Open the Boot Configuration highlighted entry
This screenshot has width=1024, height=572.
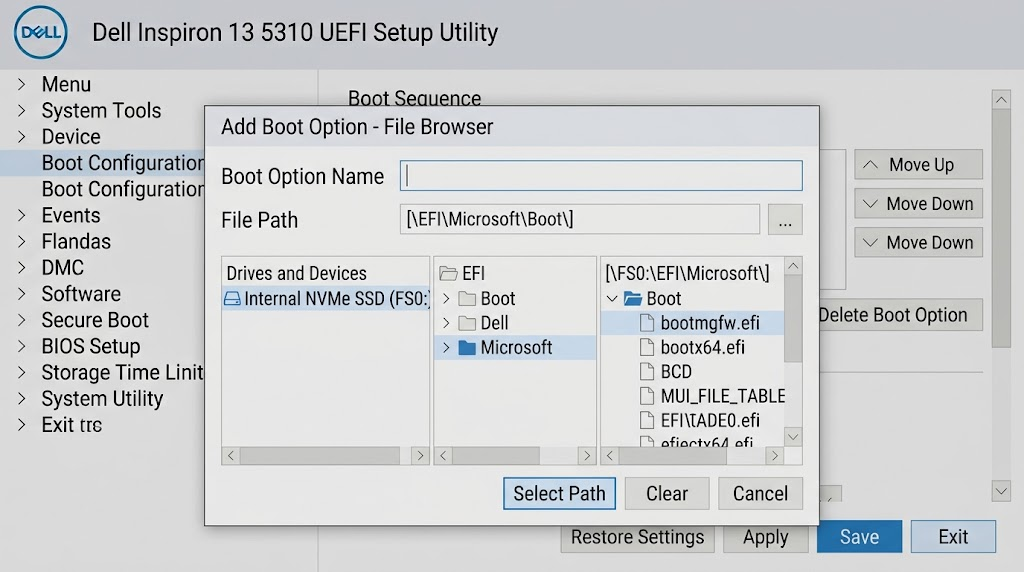(x=103, y=163)
